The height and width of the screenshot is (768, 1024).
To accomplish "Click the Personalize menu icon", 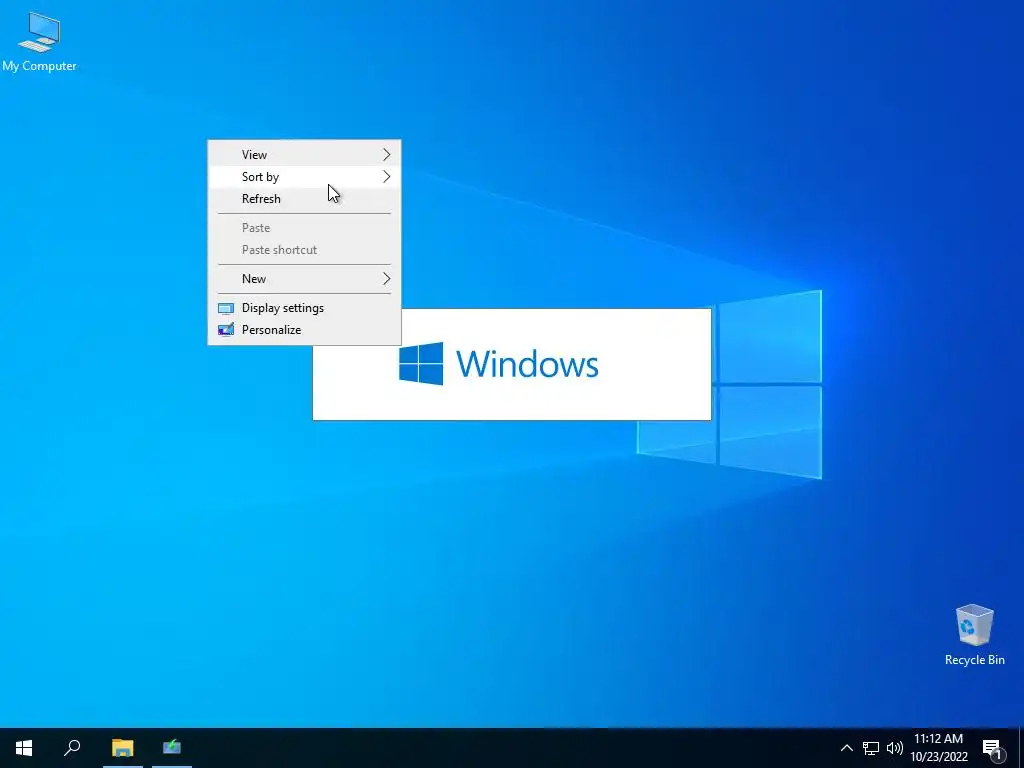I will pos(226,330).
